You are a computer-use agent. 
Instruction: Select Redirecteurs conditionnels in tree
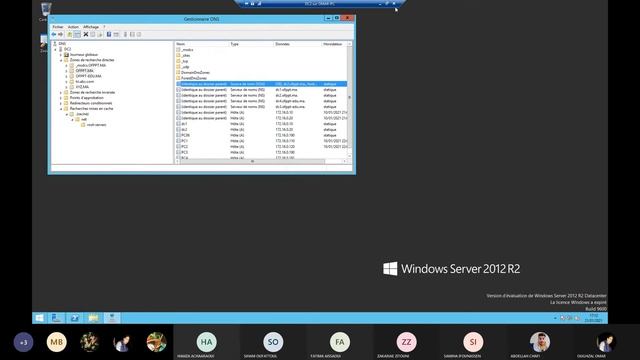pyautogui.click(x=88, y=103)
